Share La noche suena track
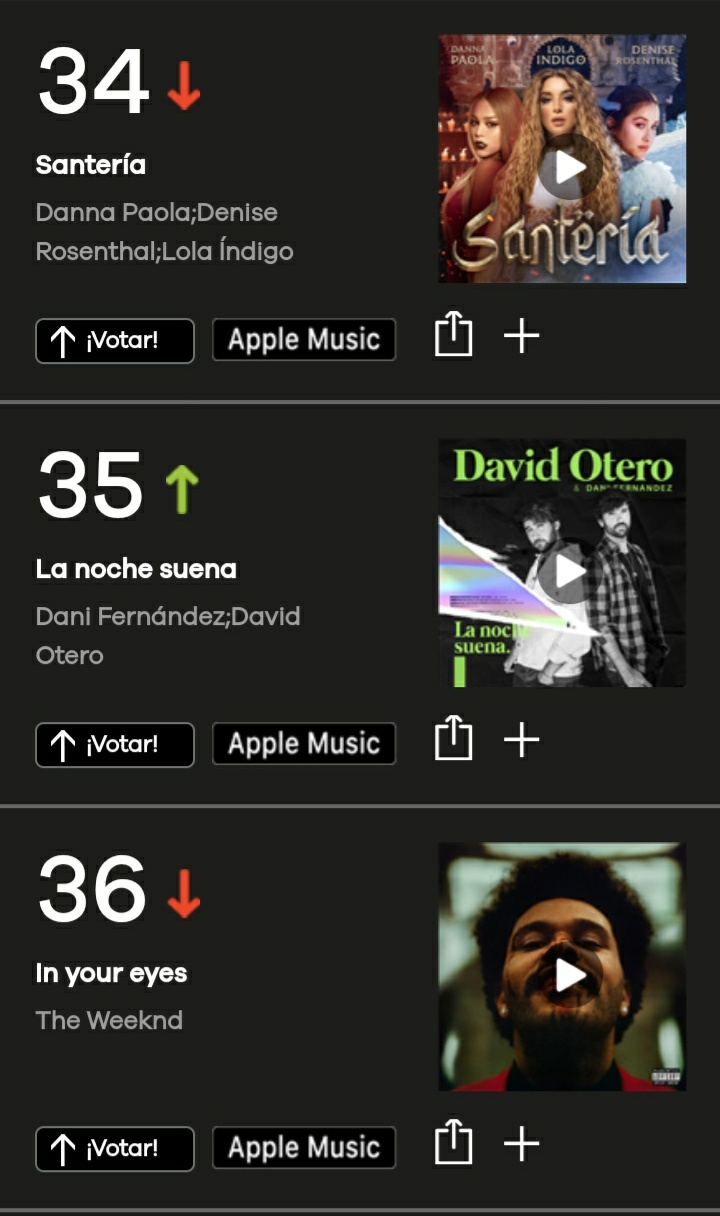 coord(453,739)
